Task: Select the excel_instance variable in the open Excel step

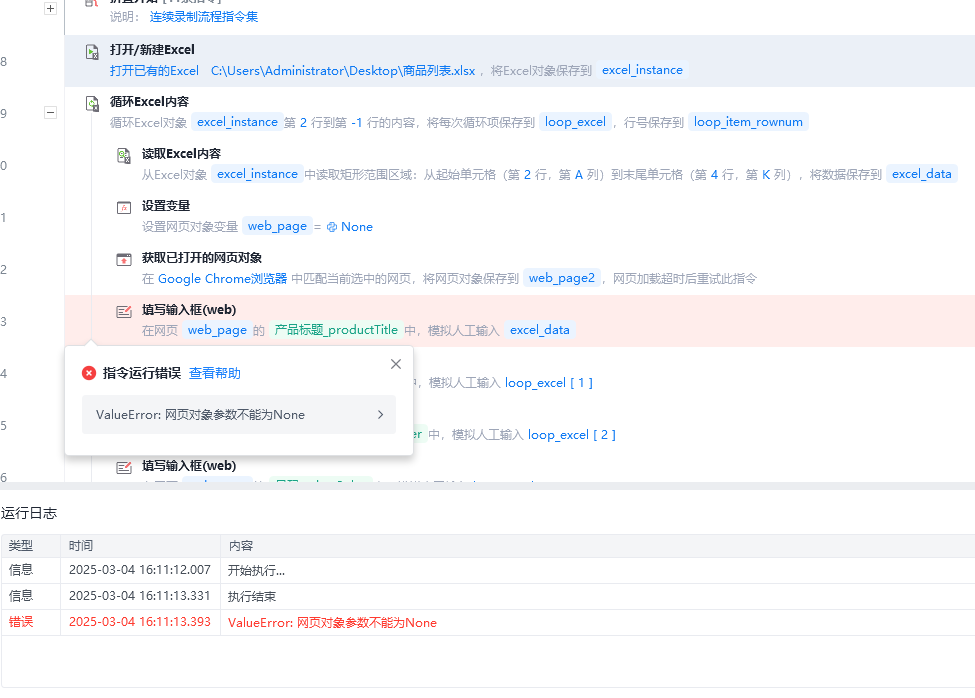Action: (x=642, y=70)
